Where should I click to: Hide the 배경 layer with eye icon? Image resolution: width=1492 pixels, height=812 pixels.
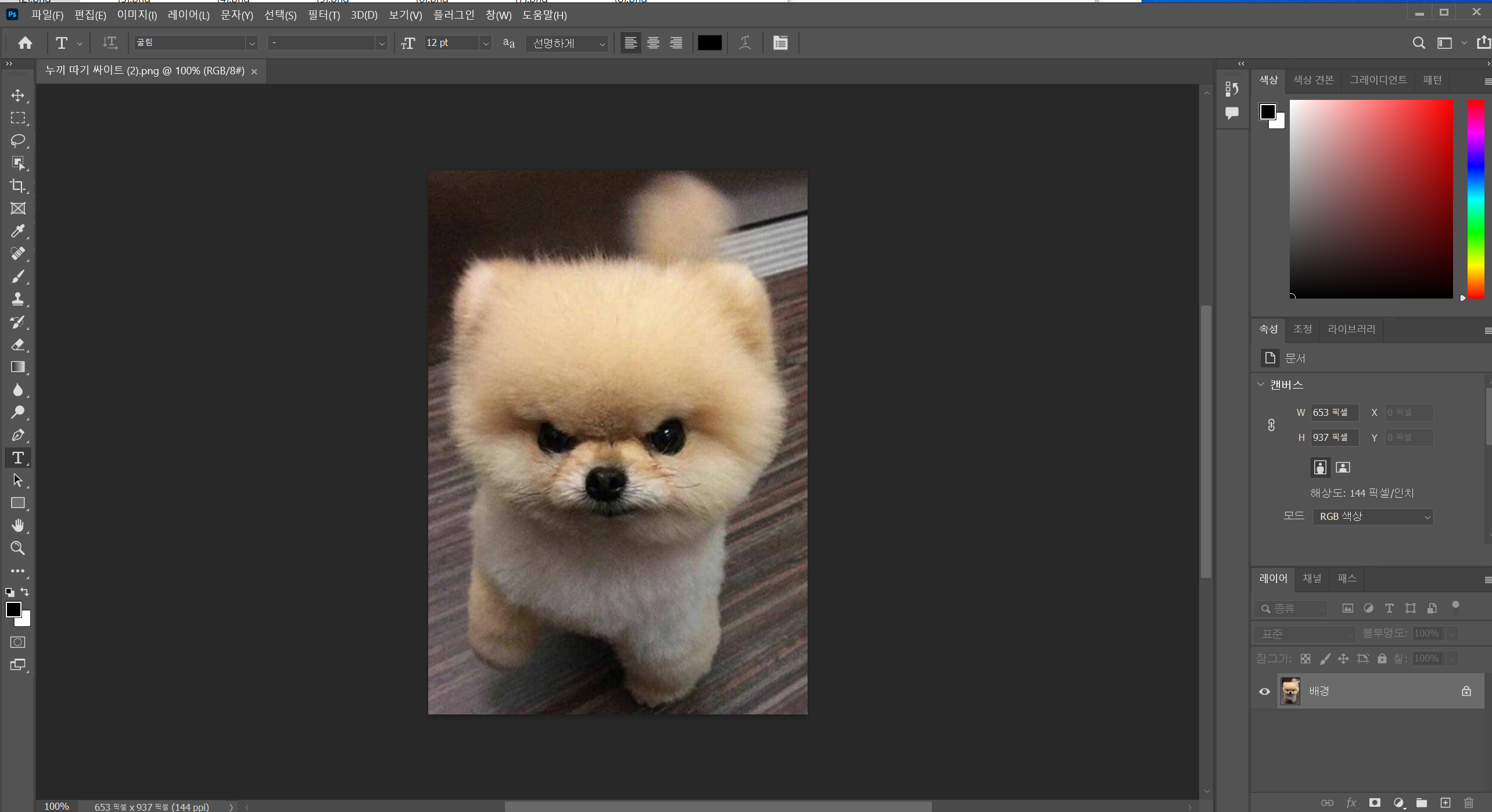(x=1264, y=691)
